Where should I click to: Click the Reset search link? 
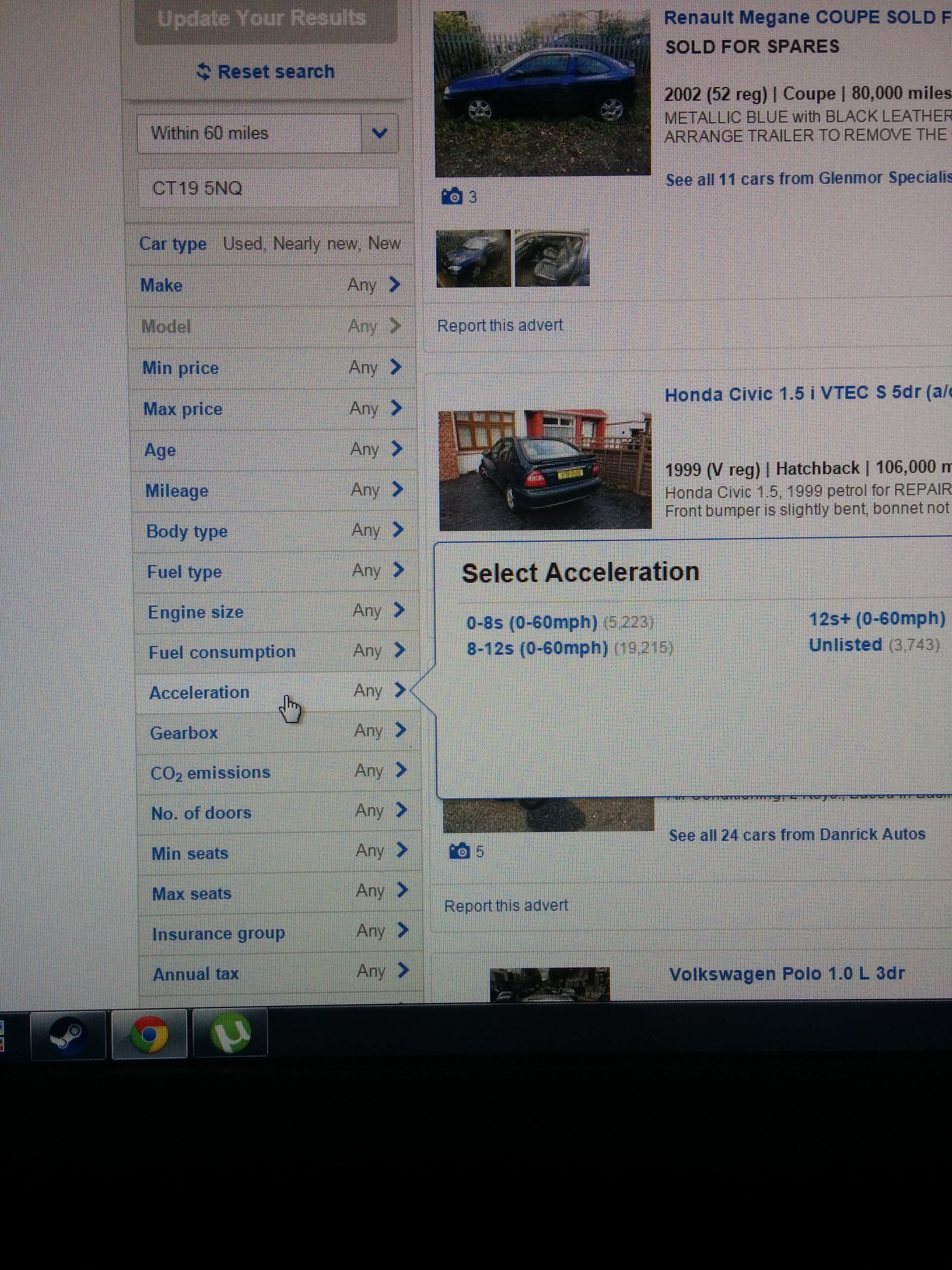[266, 72]
